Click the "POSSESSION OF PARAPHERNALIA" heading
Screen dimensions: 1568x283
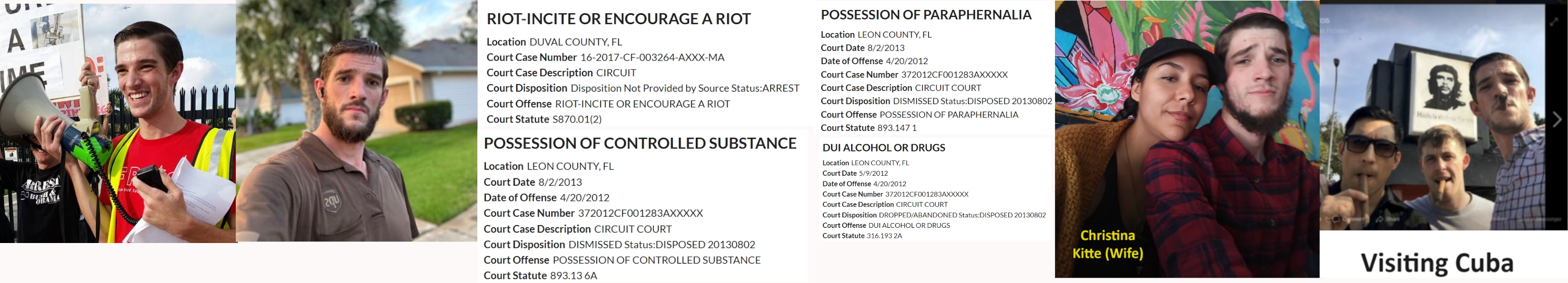pyautogui.click(x=925, y=15)
